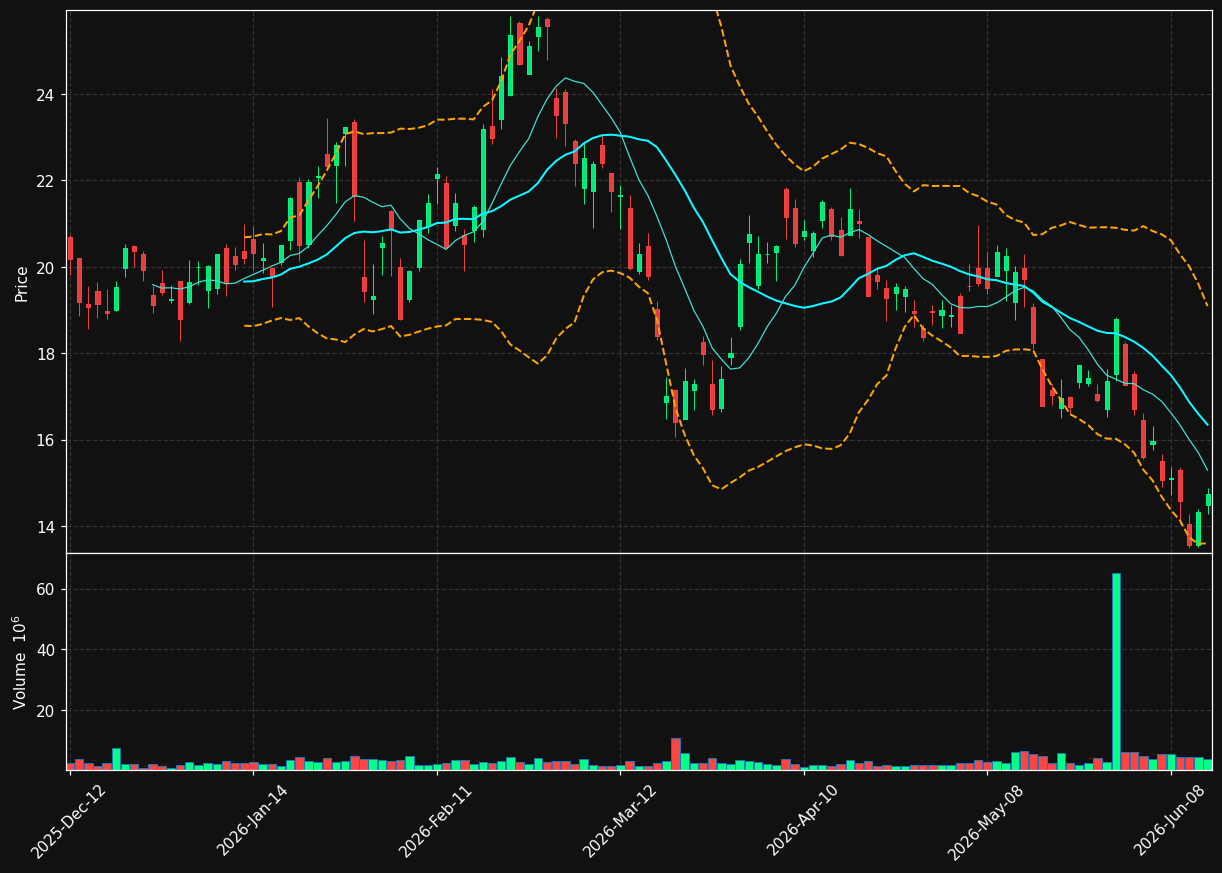Click the price tick label 24
This screenshot has height=873, width=1222.
47,95
